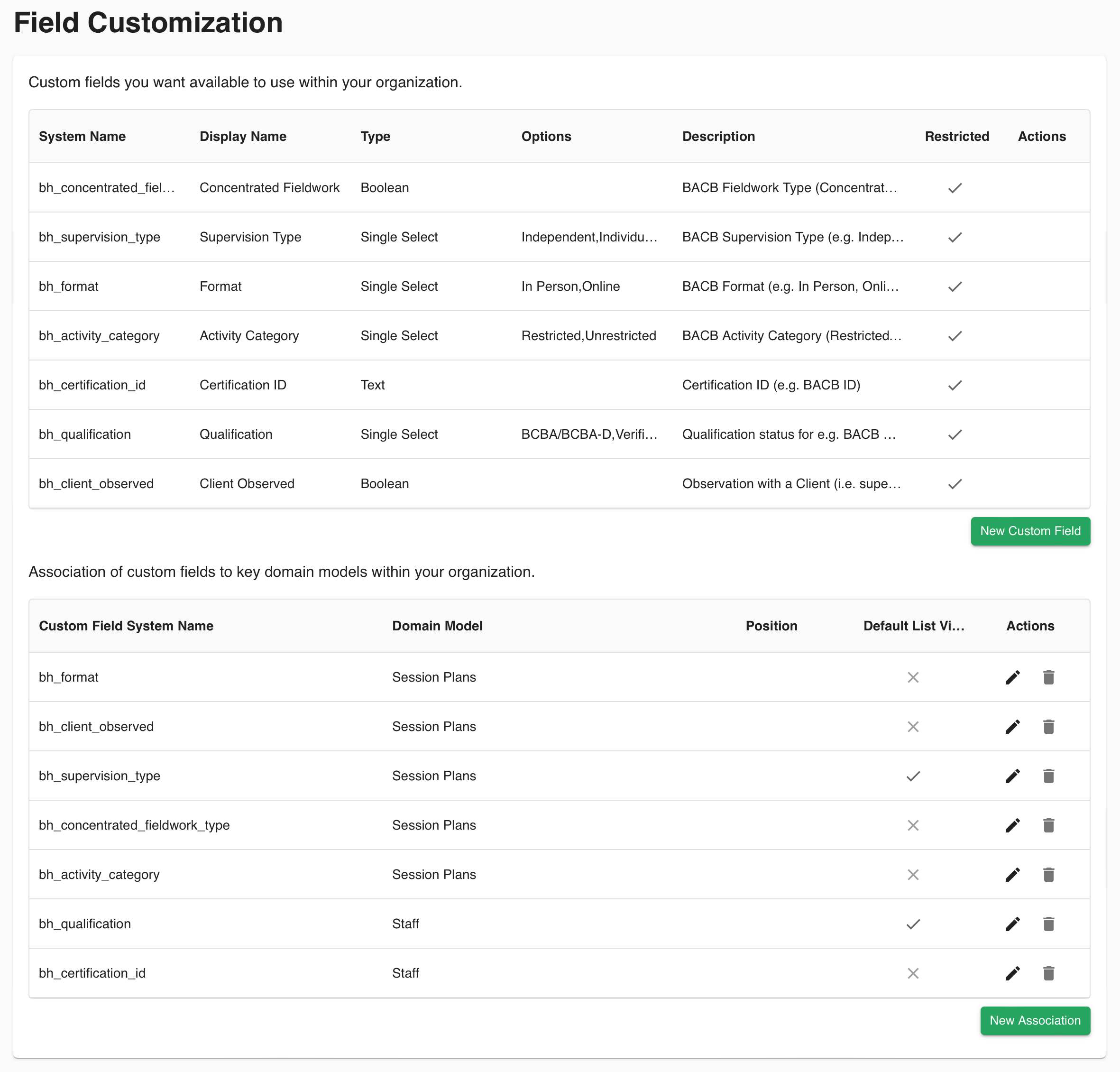
Task: Click default list view check for bh_supervision_type
Action: point(913,776)
